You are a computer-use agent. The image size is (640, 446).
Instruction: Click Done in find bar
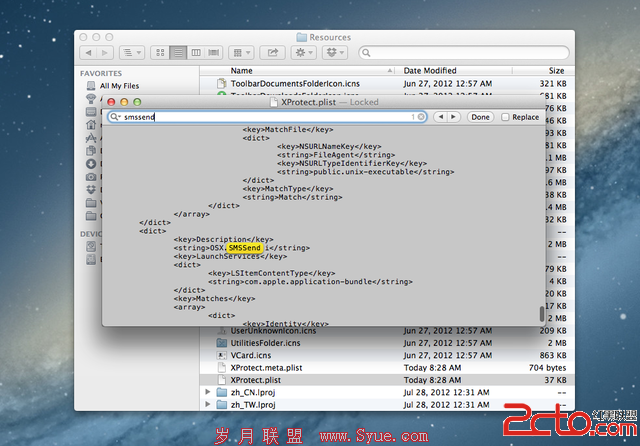coord(480,117)
